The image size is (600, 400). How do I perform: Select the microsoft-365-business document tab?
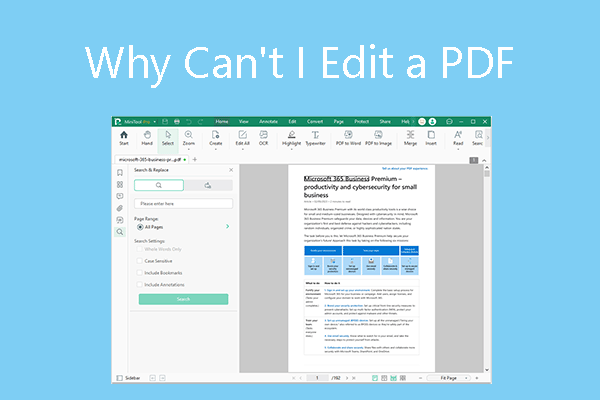click(152, 159)
